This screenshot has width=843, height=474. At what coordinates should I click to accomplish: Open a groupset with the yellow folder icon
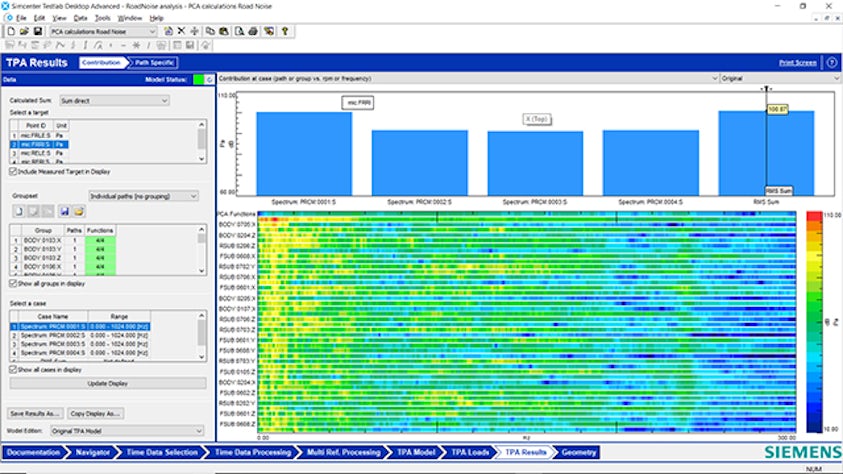coord(79,211)
